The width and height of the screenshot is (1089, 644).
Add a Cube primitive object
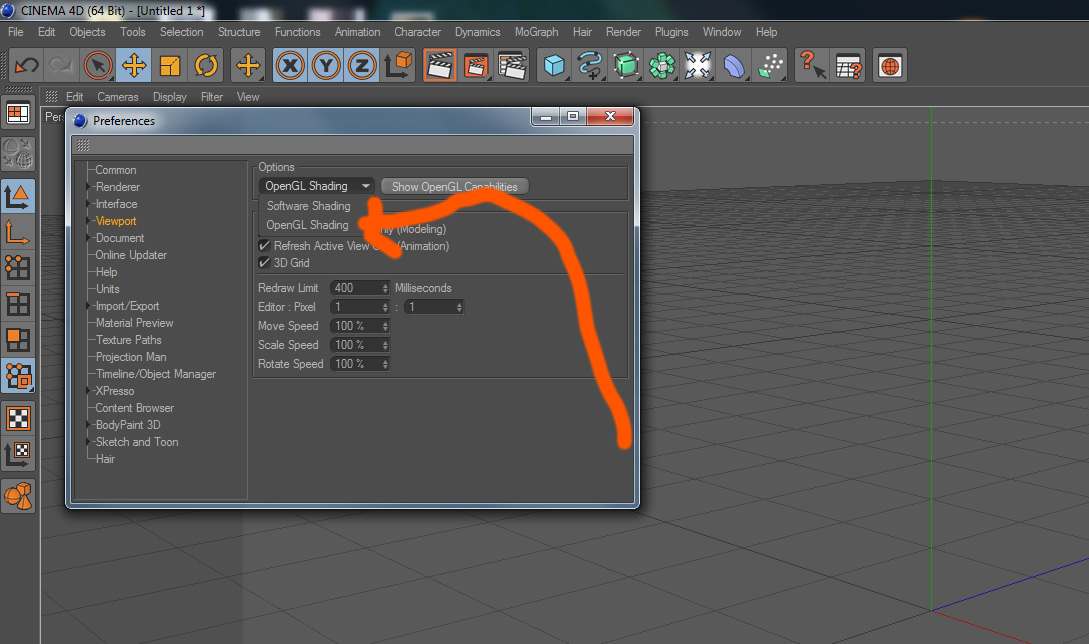[x=554, y=66]
